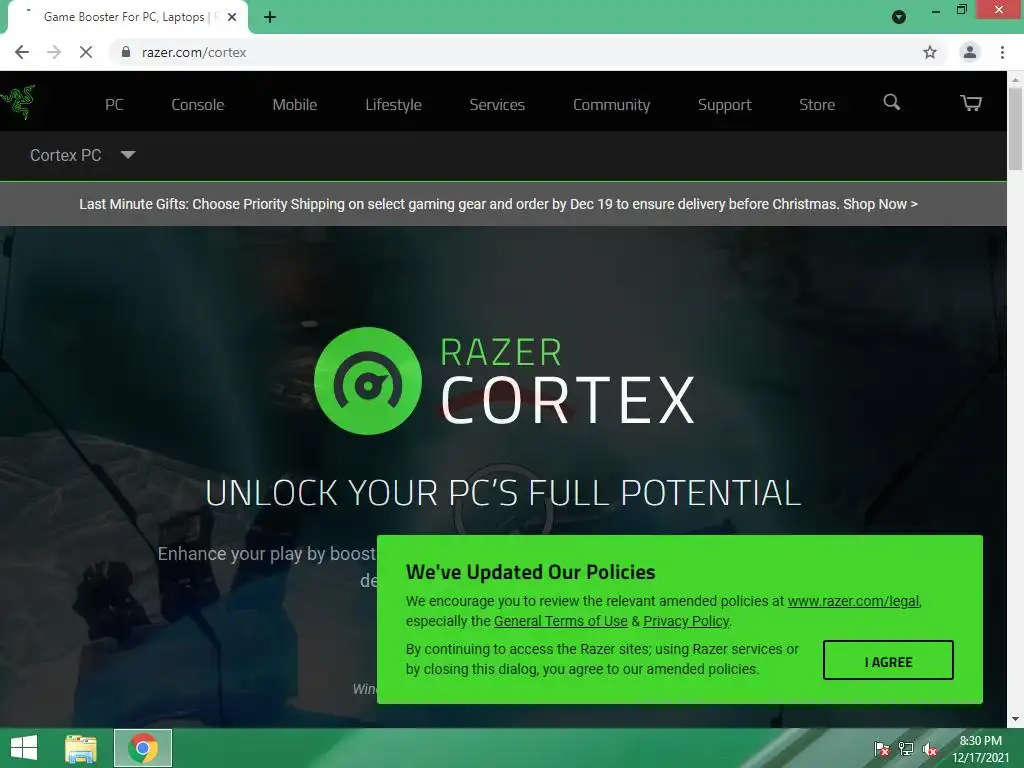
Task: Click the Cortex PC label
Action: 65,155
